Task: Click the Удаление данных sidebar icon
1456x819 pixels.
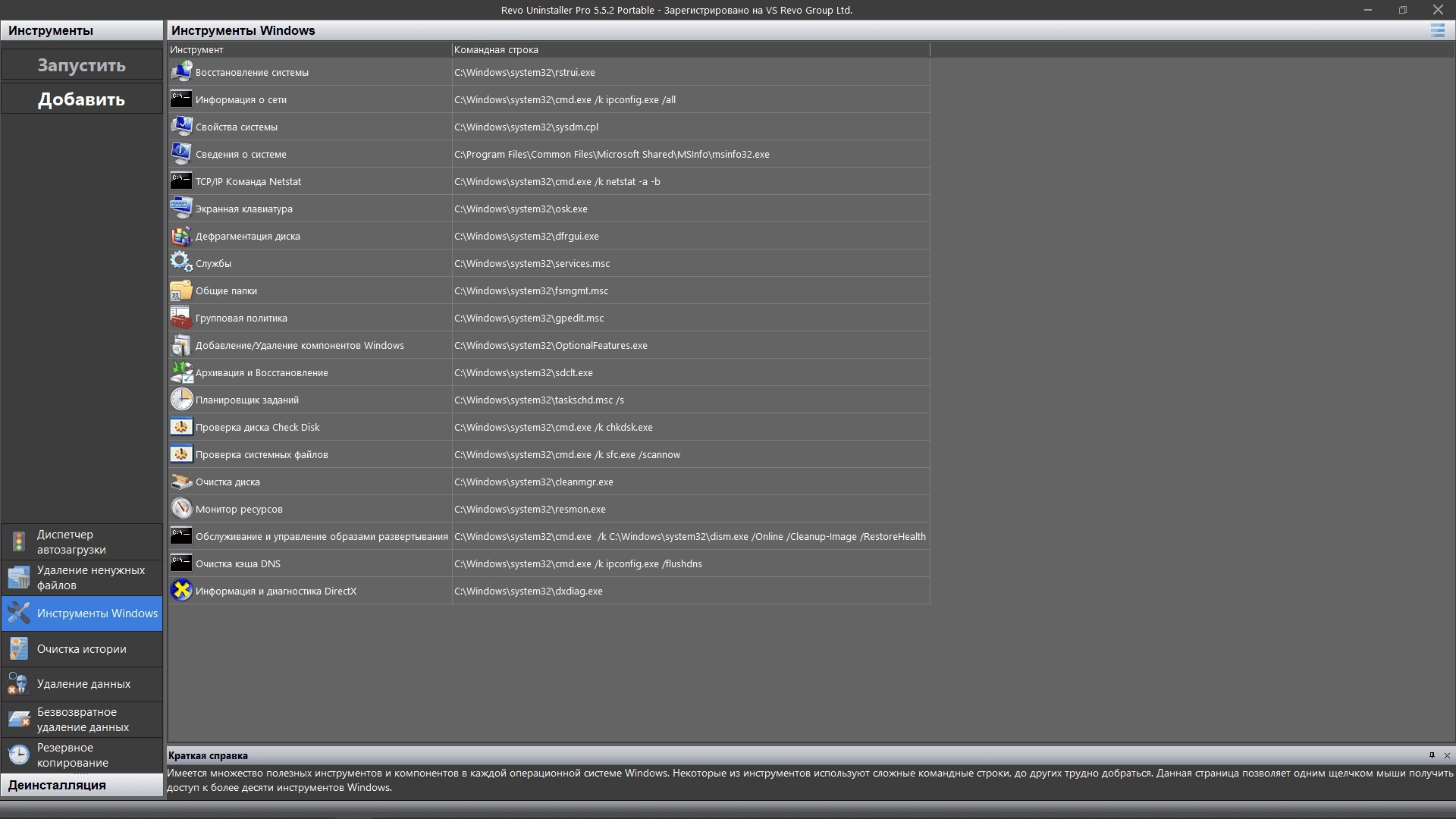Action: point(19,684)
